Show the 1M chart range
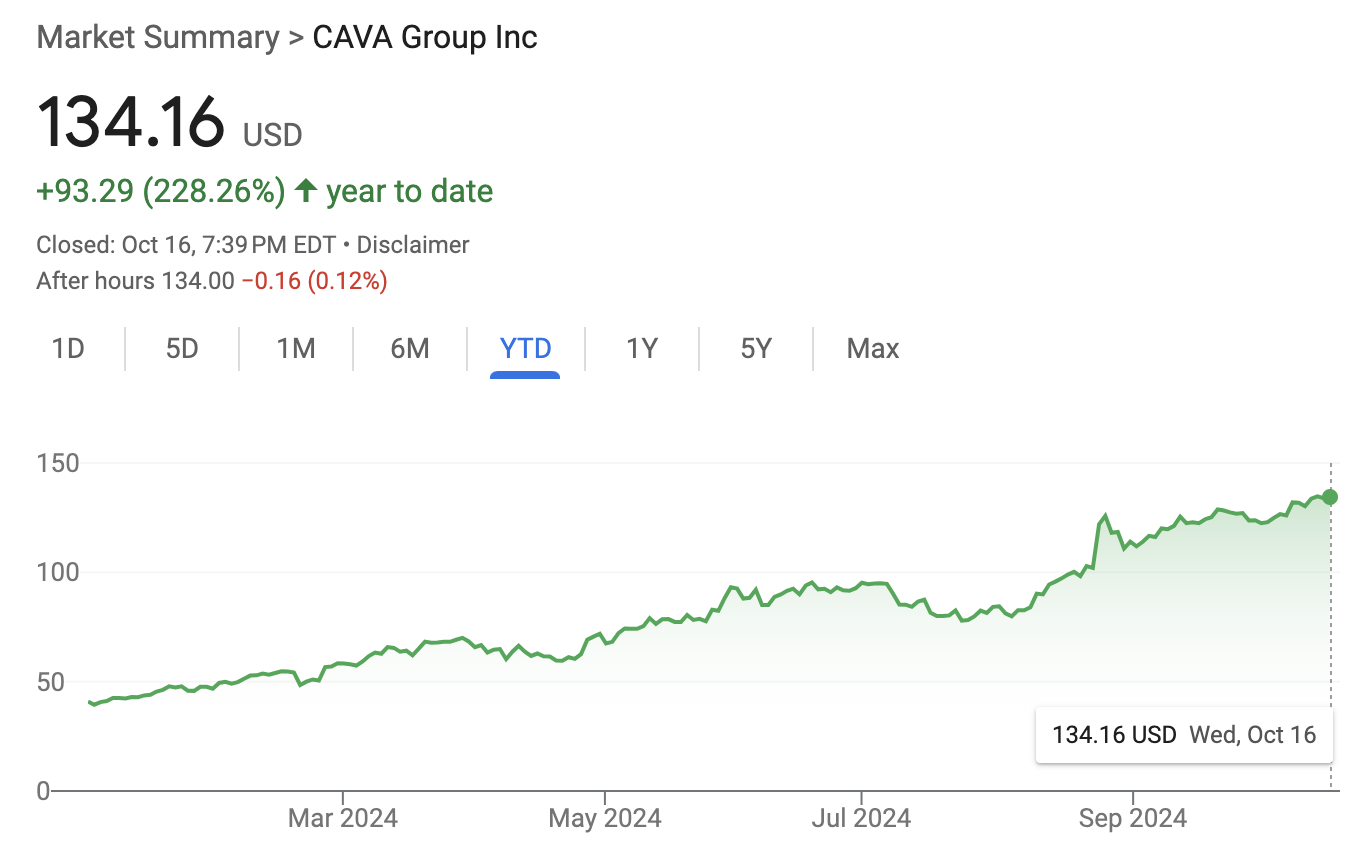Viewport: 1356px width, 860px height. (296, 348)
